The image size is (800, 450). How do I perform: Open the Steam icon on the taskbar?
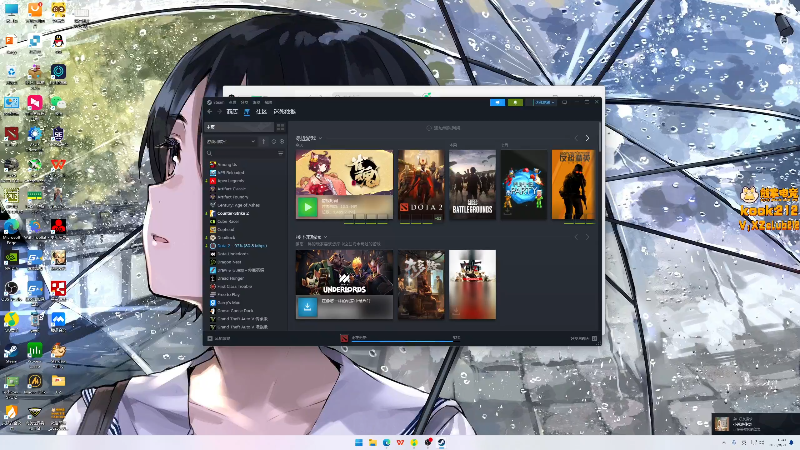point(441,442)
